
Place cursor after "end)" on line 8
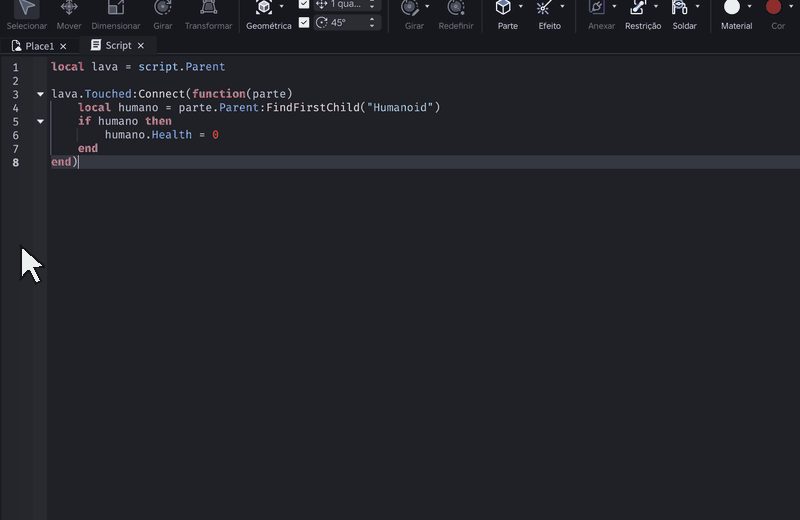[x=79, y=162]
